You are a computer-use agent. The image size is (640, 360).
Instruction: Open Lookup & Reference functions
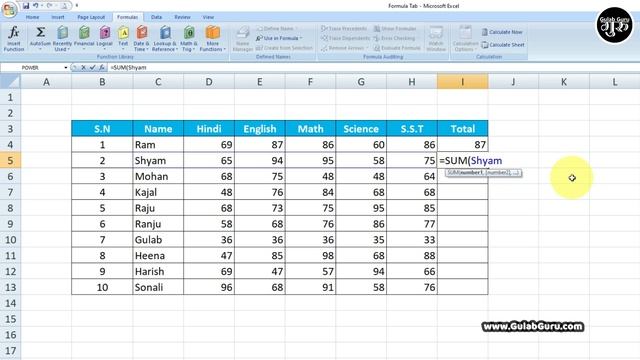pos(164,39)
